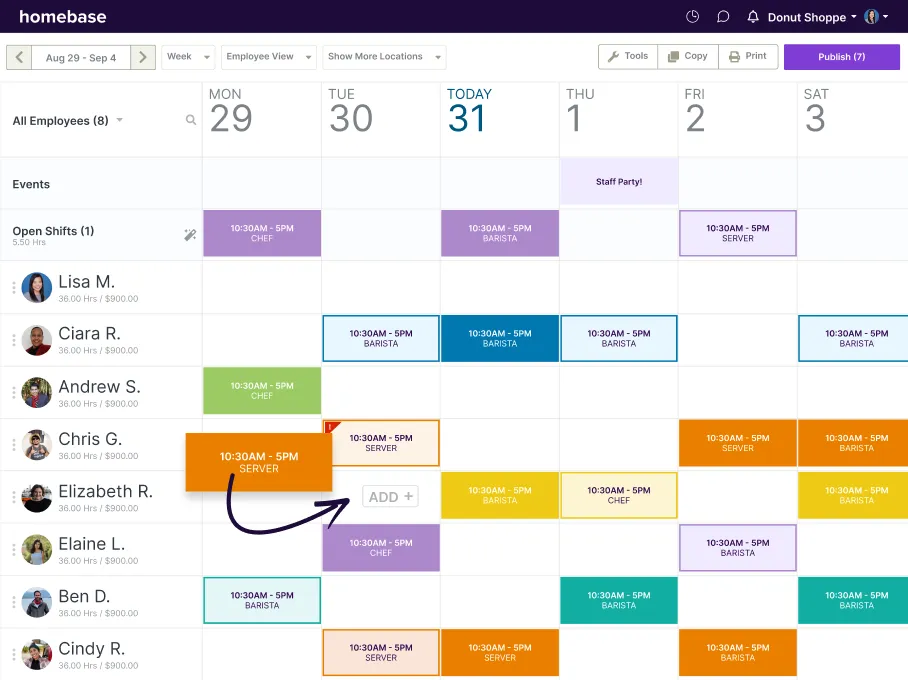Open the notifications bell
908x680 pixels.
point(753,16)
